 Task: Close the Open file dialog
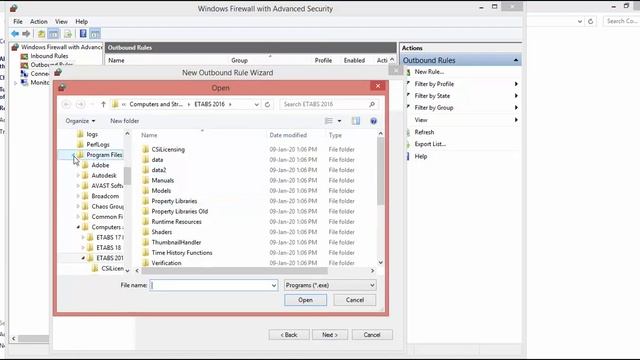tap(378, 86)
